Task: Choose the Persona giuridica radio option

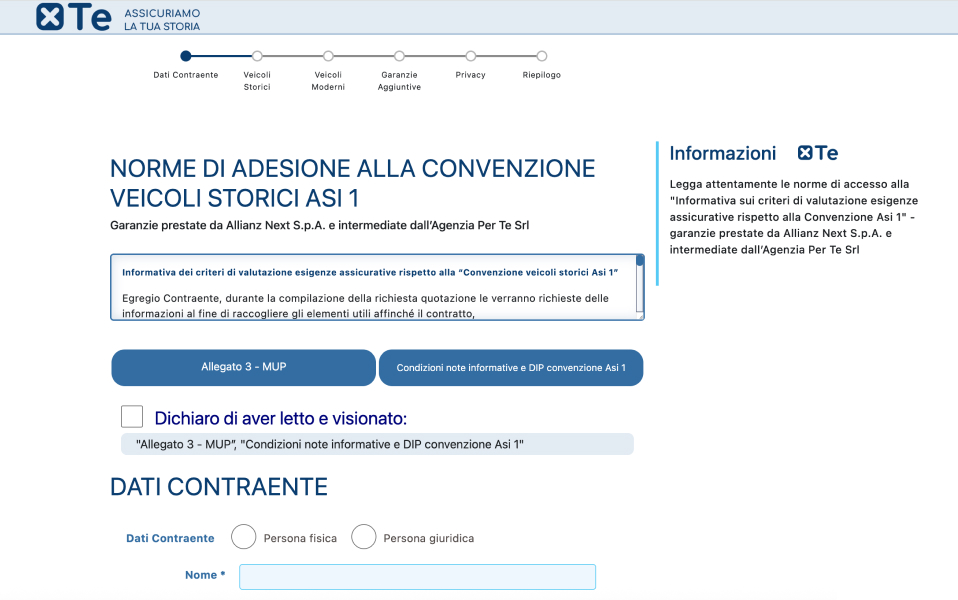Action: [x=364, y=537]
